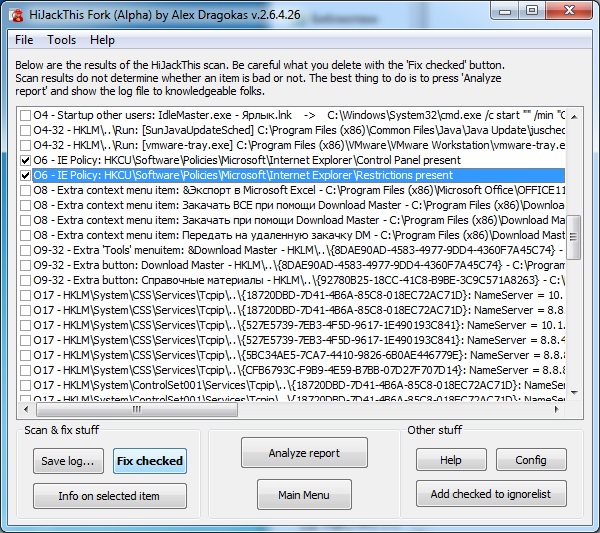
Task: Click the vertical scrollbar up arrow
Action: pos(574,116)
